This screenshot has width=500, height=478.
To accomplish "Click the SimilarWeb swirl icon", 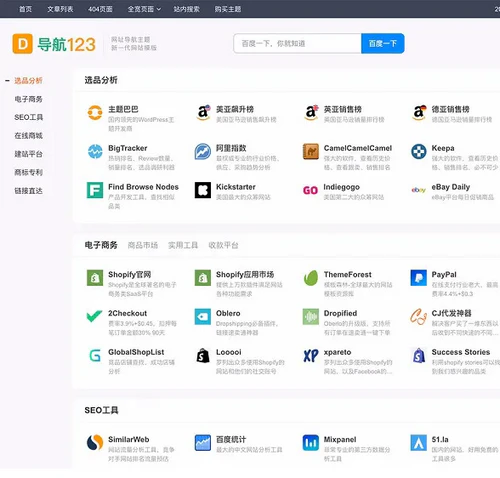I will [95, 443].
